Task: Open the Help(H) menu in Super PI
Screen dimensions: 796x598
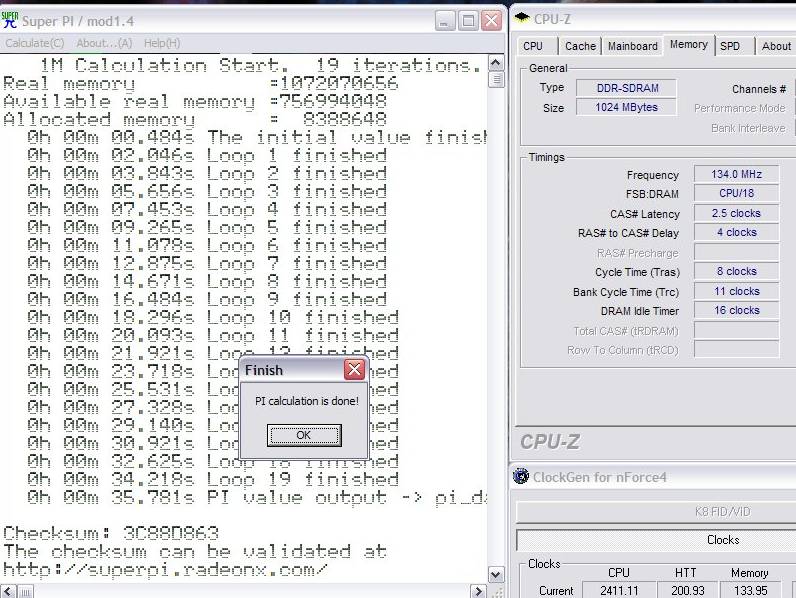Action: pyautogui.click(x=162, y=43)
